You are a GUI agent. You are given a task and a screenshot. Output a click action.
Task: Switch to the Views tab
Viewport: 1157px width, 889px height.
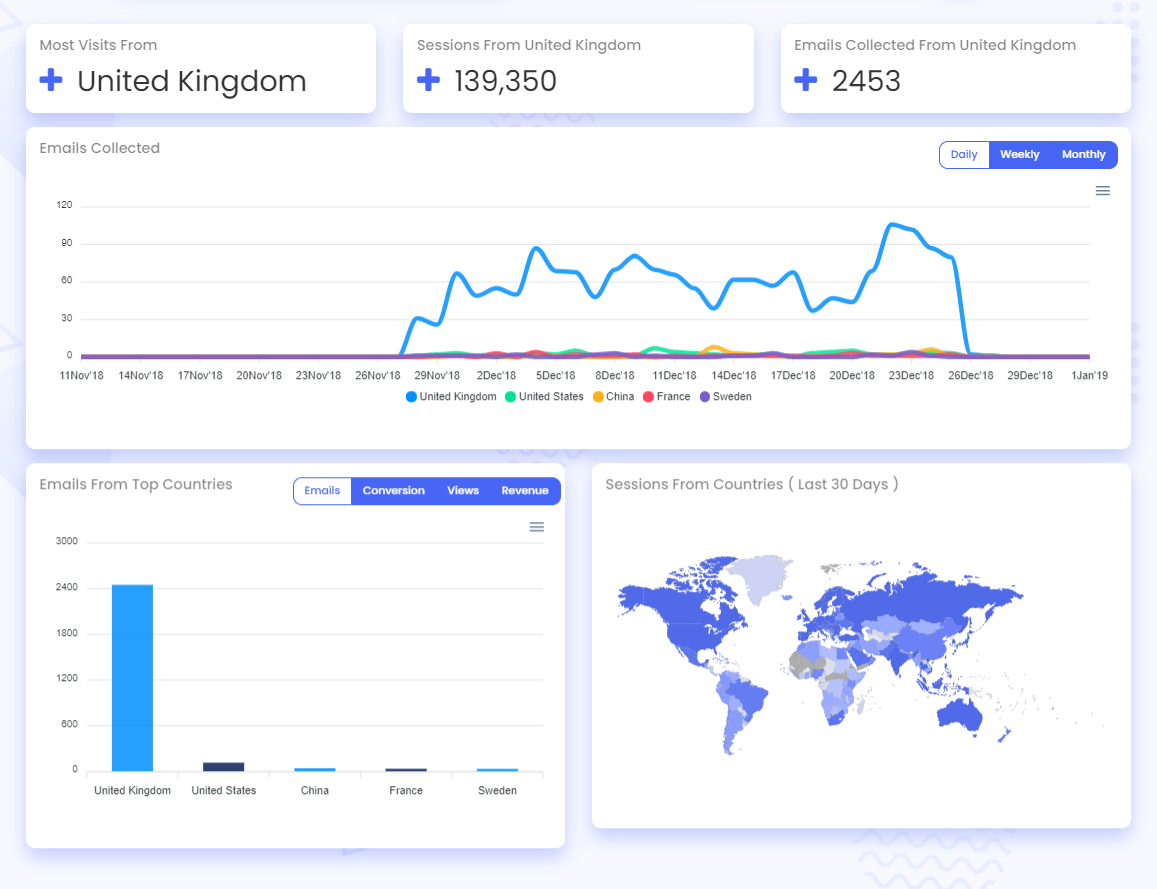[462, 490]
